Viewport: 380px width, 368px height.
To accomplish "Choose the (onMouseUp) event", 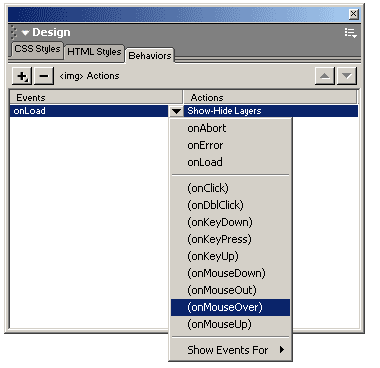I will [x=231, y=324].
